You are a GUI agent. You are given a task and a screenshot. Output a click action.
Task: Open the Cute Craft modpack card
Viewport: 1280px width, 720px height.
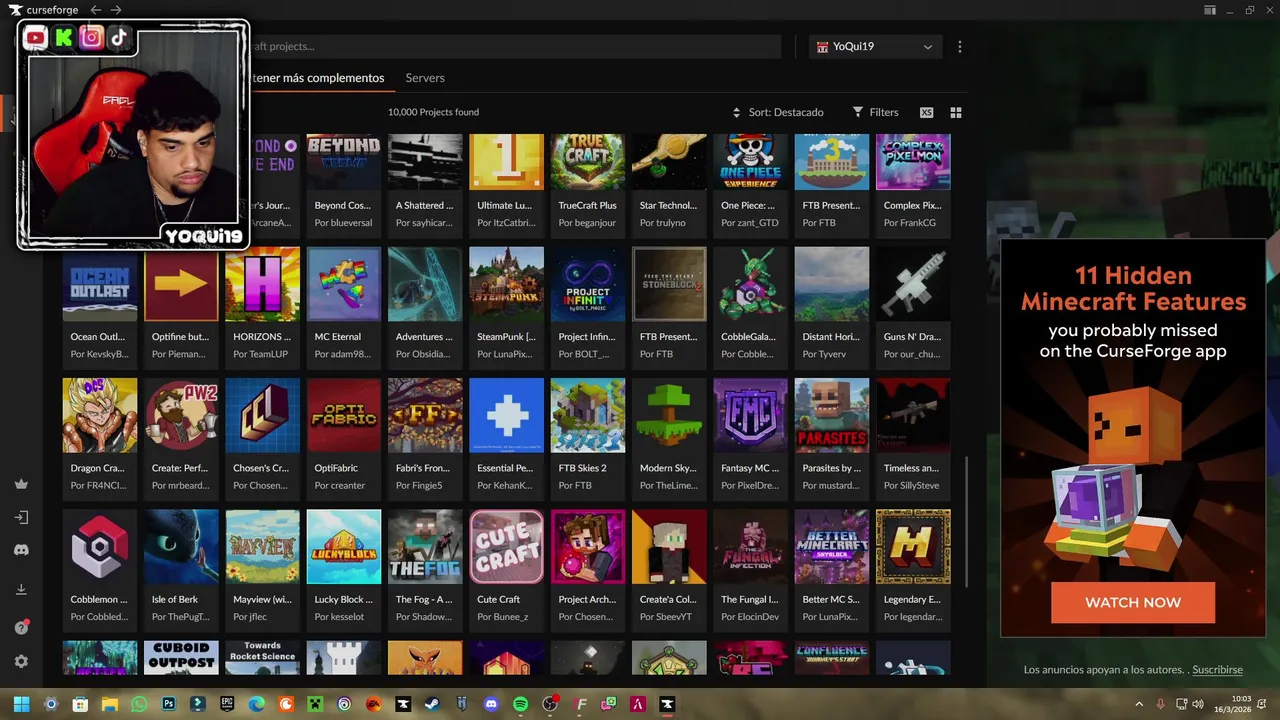click(507, 570)
